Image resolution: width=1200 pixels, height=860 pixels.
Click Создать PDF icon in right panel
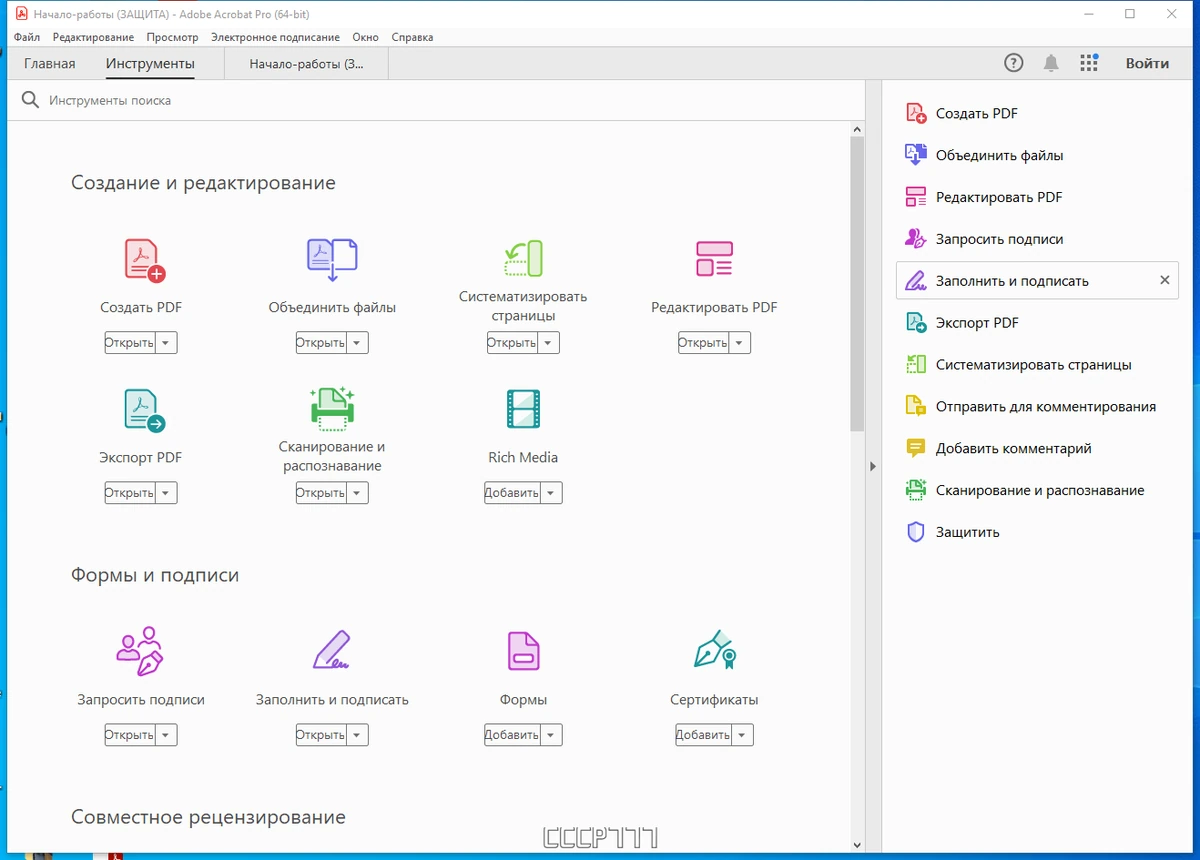(915, 113)
